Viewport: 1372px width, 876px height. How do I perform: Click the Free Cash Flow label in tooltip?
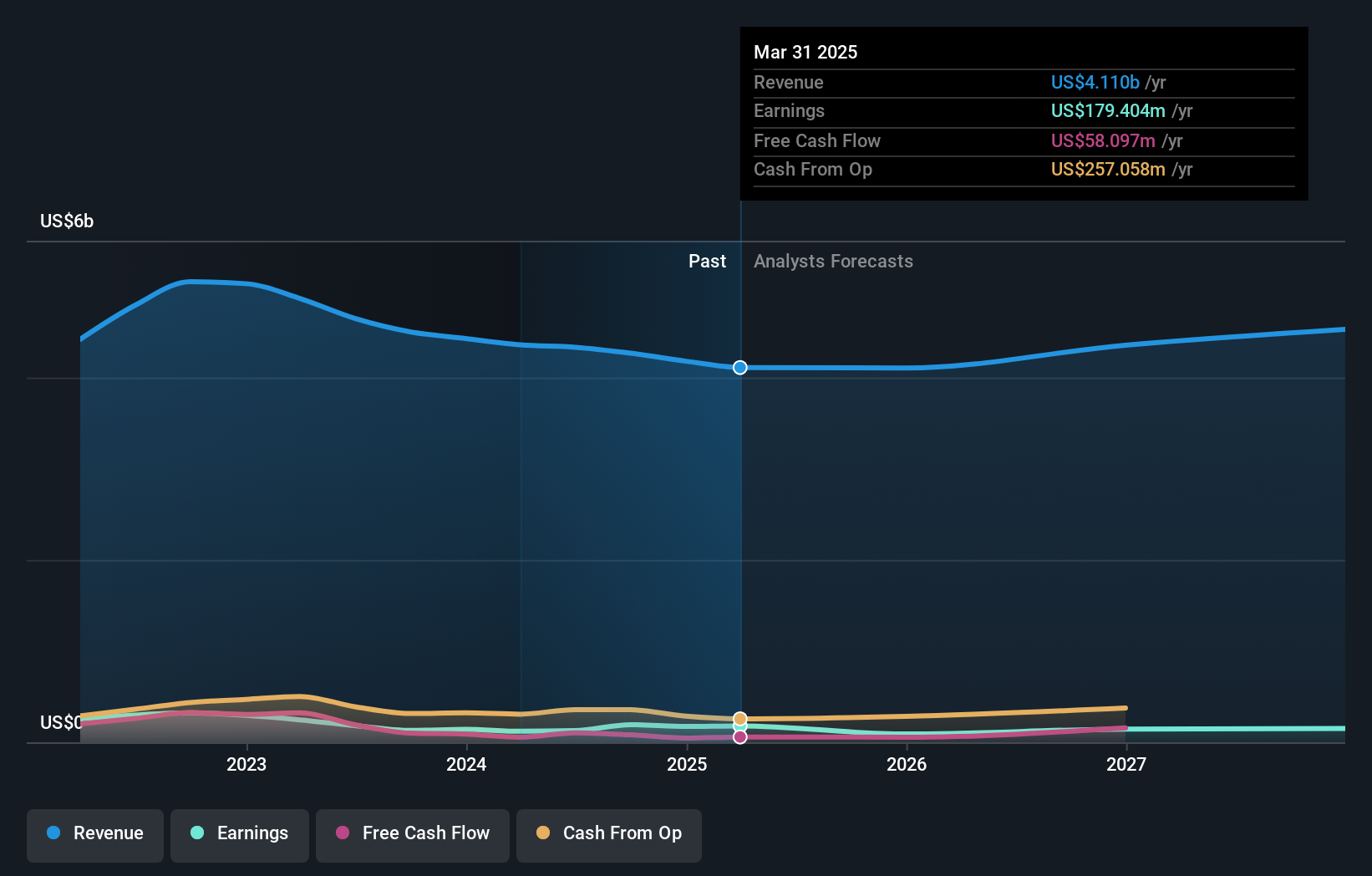pyautogui.click(x=817, y=140)
